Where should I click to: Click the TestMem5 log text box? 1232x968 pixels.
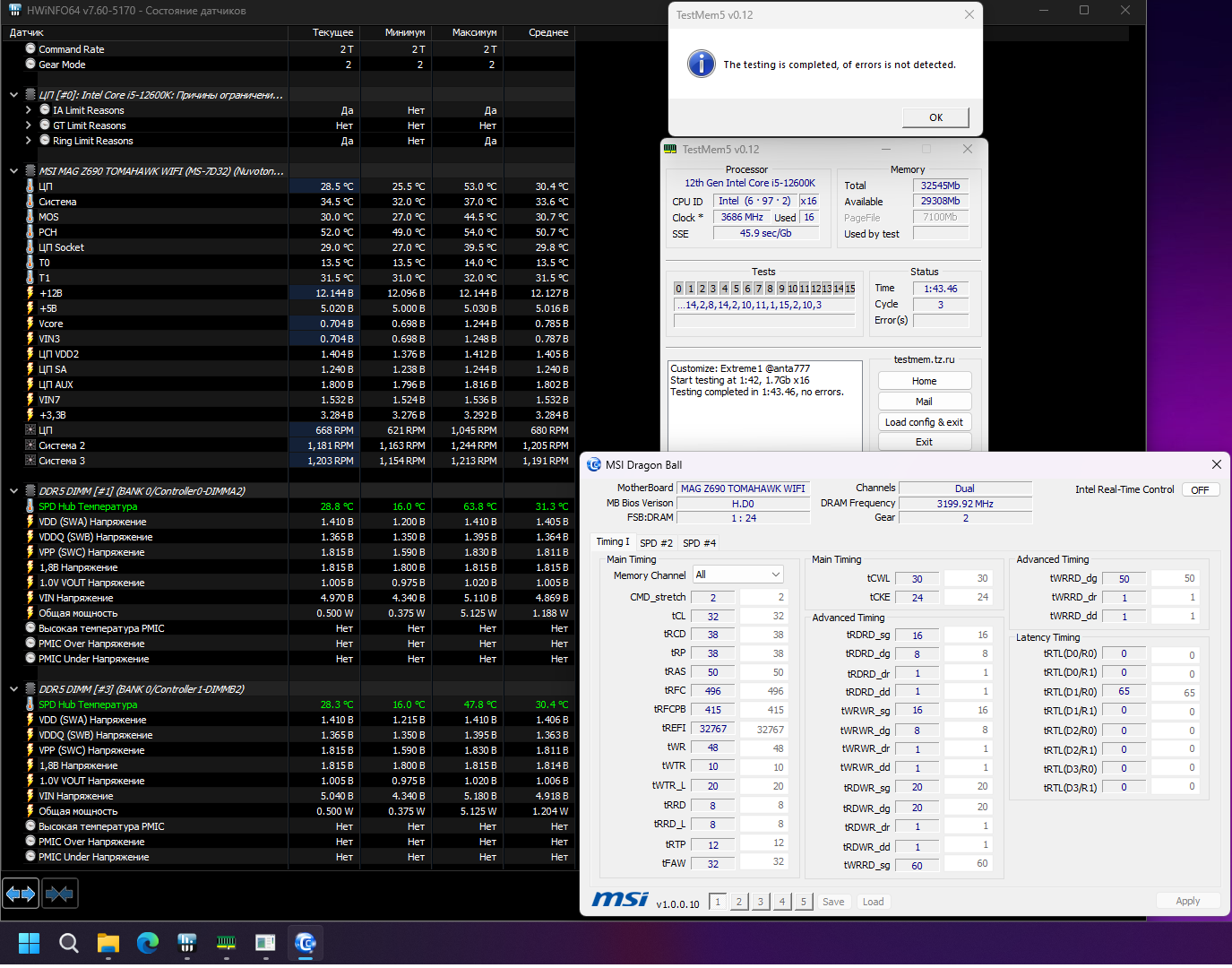coord(765,406)
